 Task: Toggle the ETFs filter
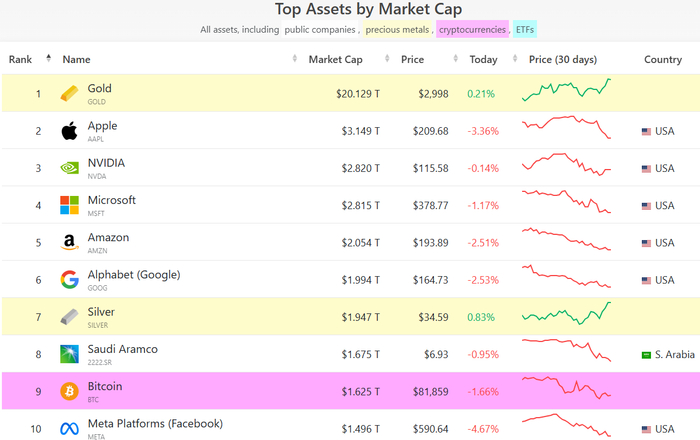tap(525, 30)
